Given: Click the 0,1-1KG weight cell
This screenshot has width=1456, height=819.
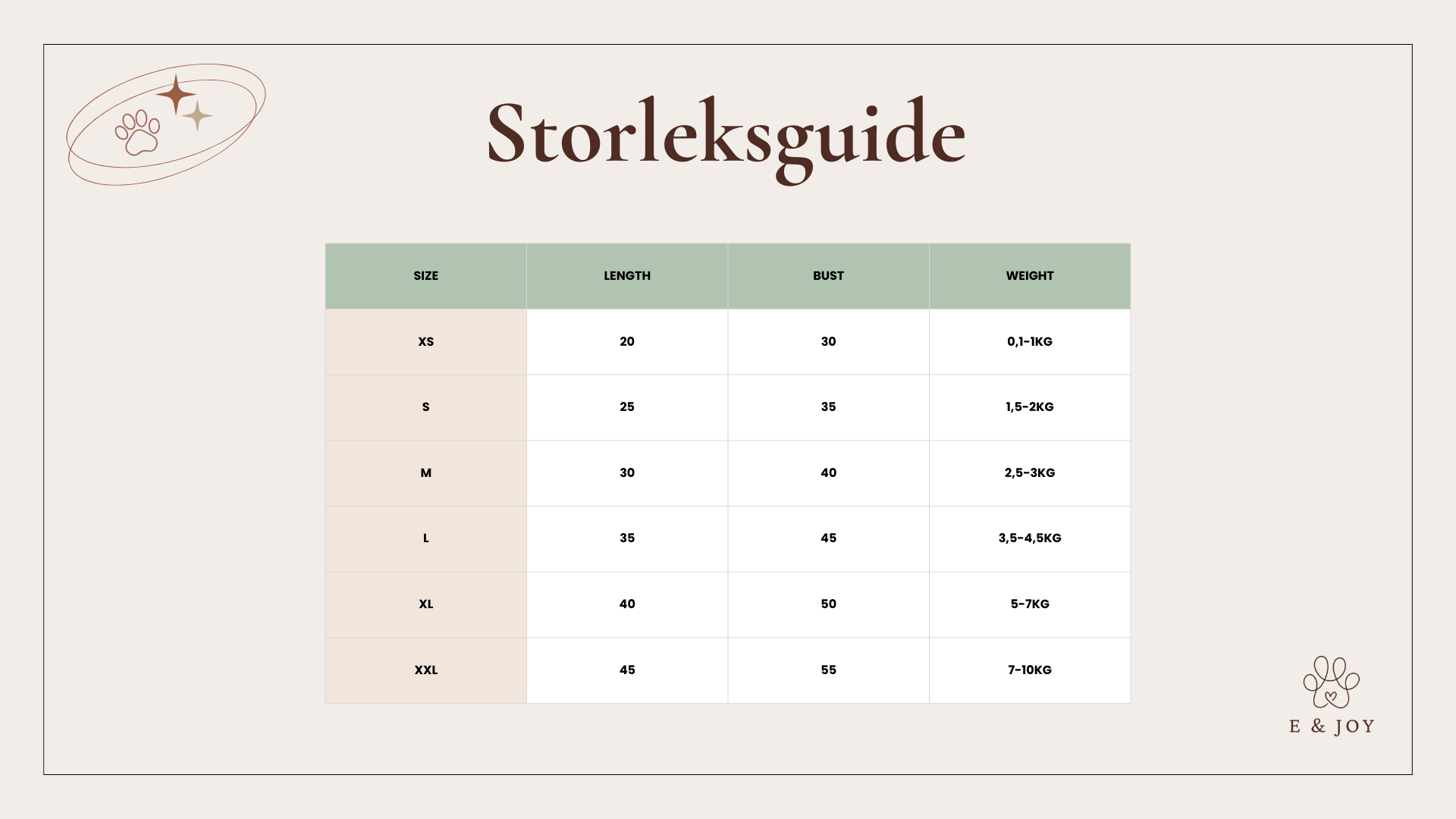Looking at the screenshot, I should [1029, 342].
